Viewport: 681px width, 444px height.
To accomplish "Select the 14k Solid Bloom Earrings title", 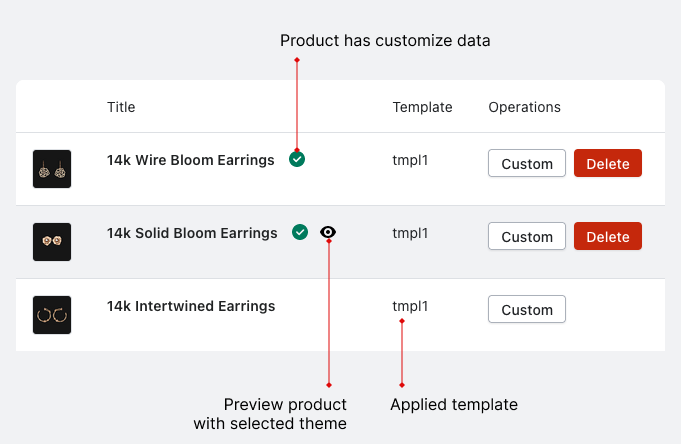I will click(192, 233).
